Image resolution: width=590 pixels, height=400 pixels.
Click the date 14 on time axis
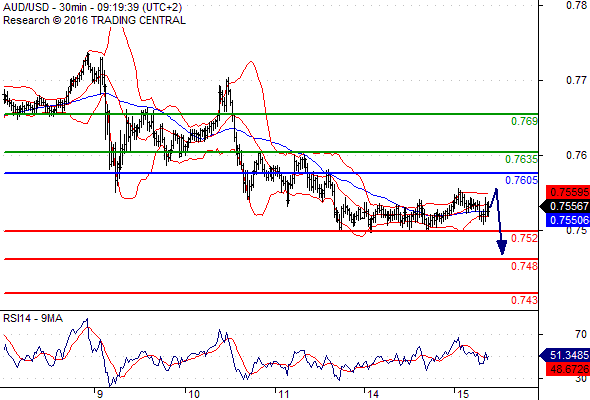coord(373,394)
